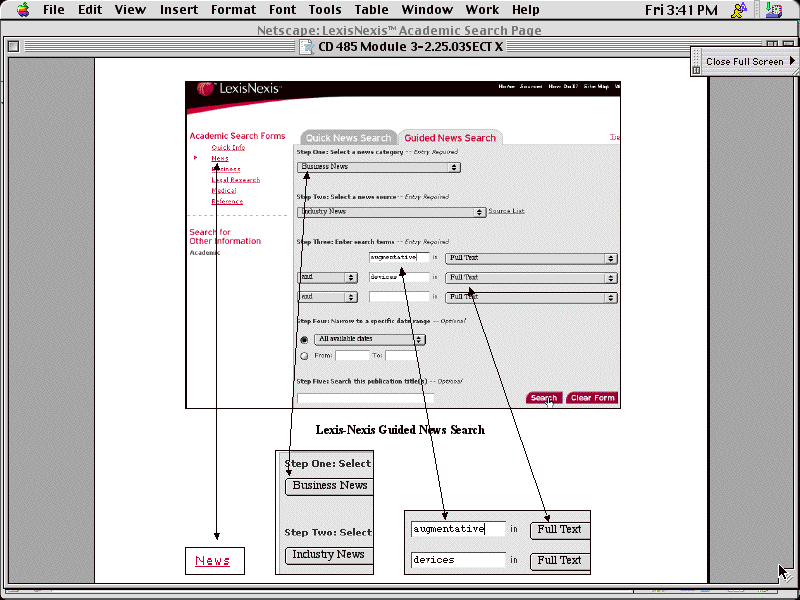
Task: Open the Full Text dropdown beside devices in form
Action: click(531, 278)
